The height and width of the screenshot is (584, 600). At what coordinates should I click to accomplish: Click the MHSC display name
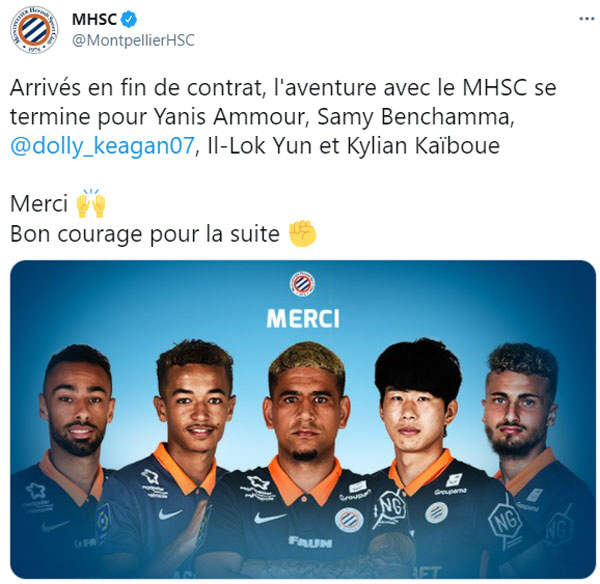[94, 19]
